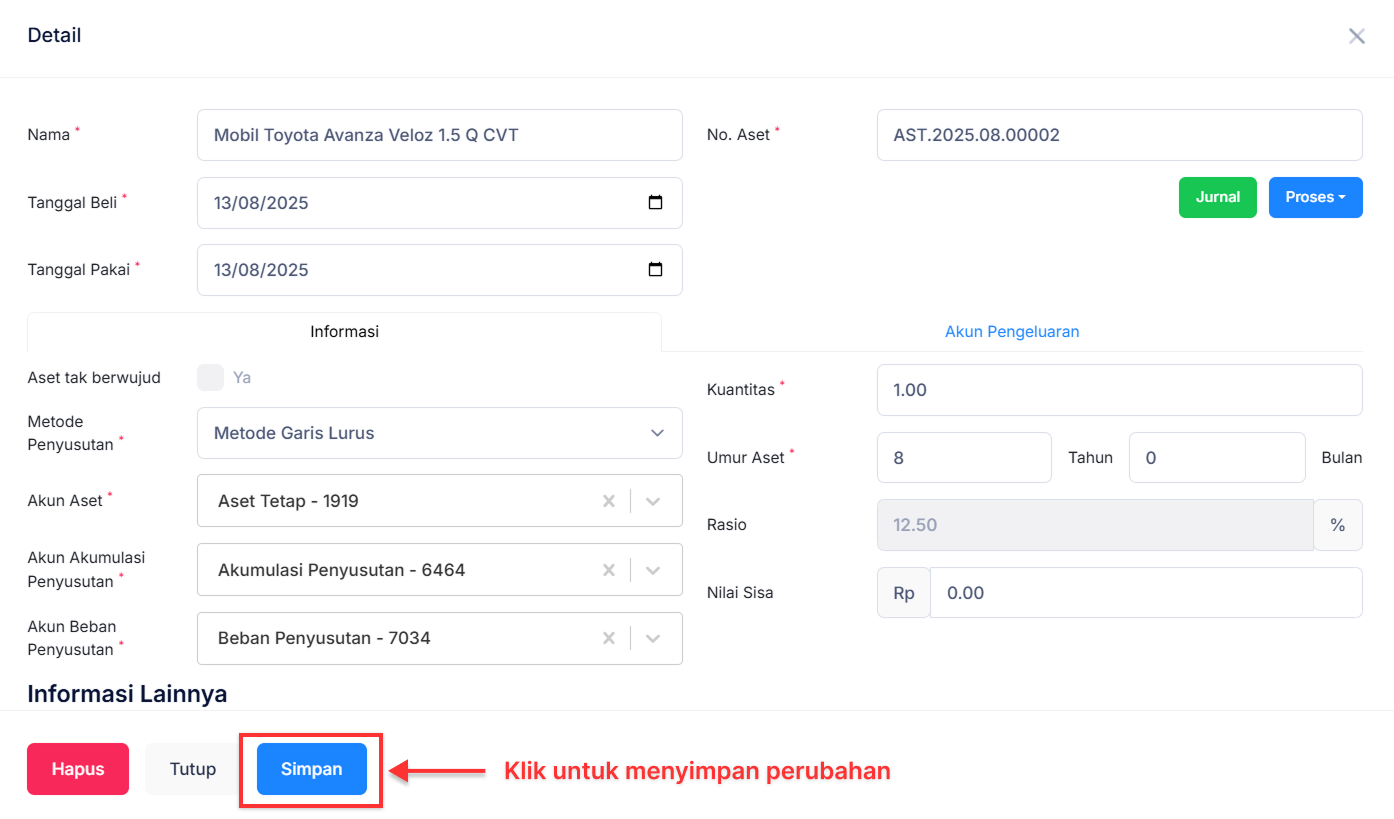
Task: Expand the Akun Beban Penyusutan selector
Action: point(653,638)
